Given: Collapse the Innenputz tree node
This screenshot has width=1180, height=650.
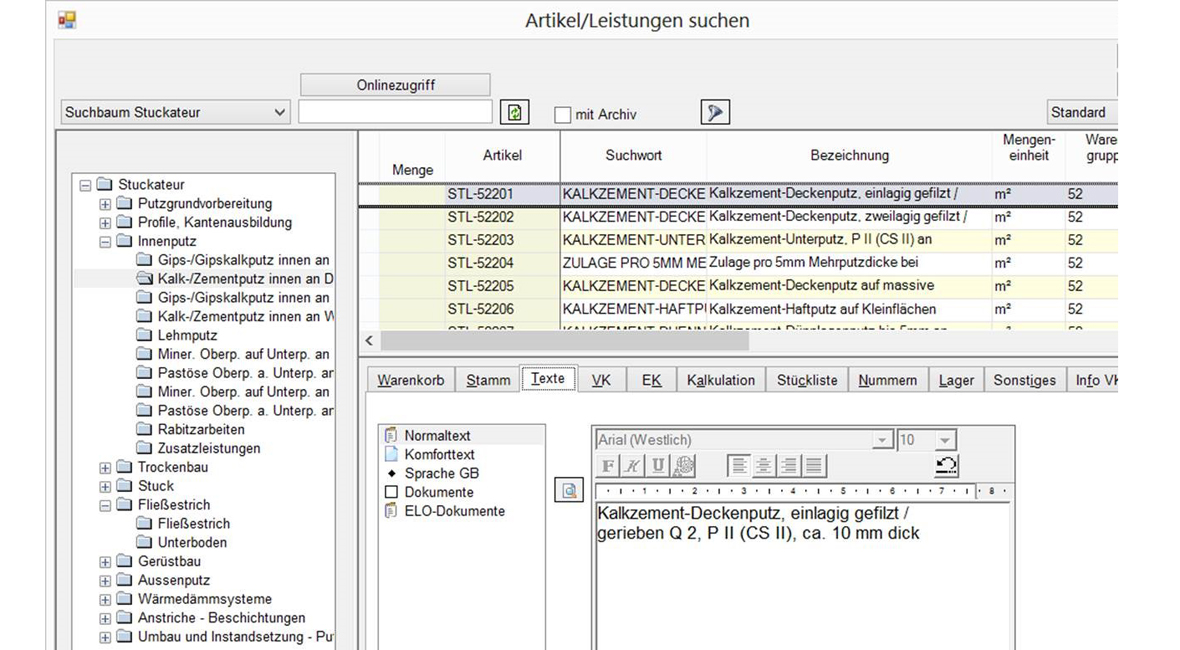Looking at the screenshot, I should point(105,241).
